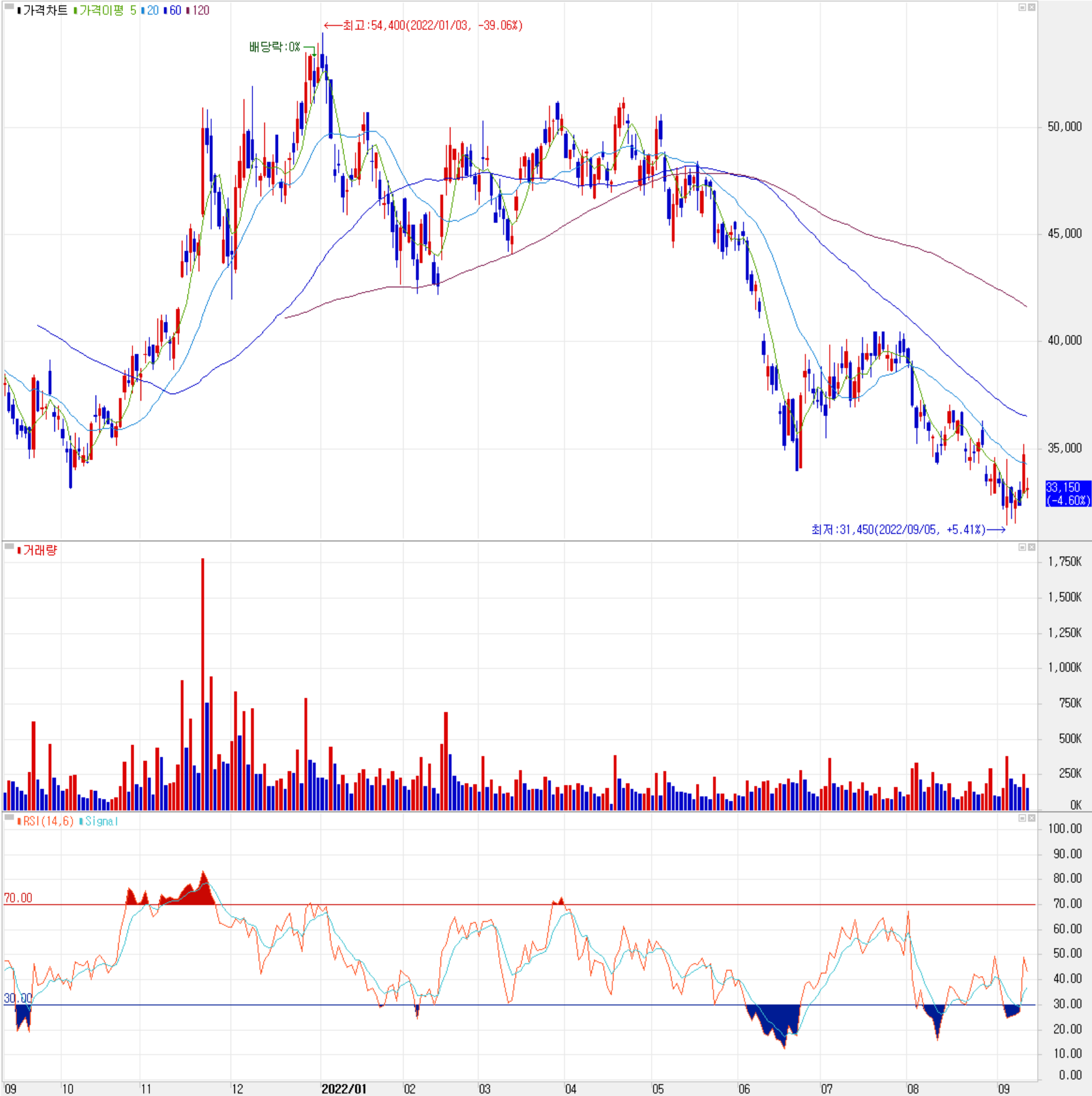Click the 70.00 overbought level label

tap(18, 898)
